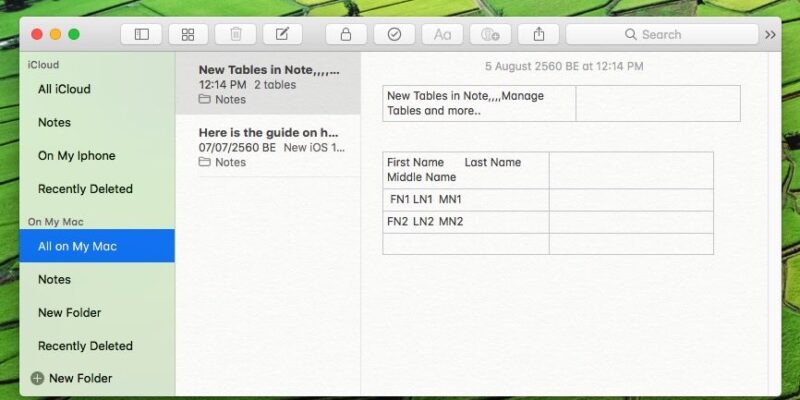Image resolution: width=800 pixels, height=400 pixels.
Task: Lock this note with padlock icon
Action: click(x=346, y=34)
